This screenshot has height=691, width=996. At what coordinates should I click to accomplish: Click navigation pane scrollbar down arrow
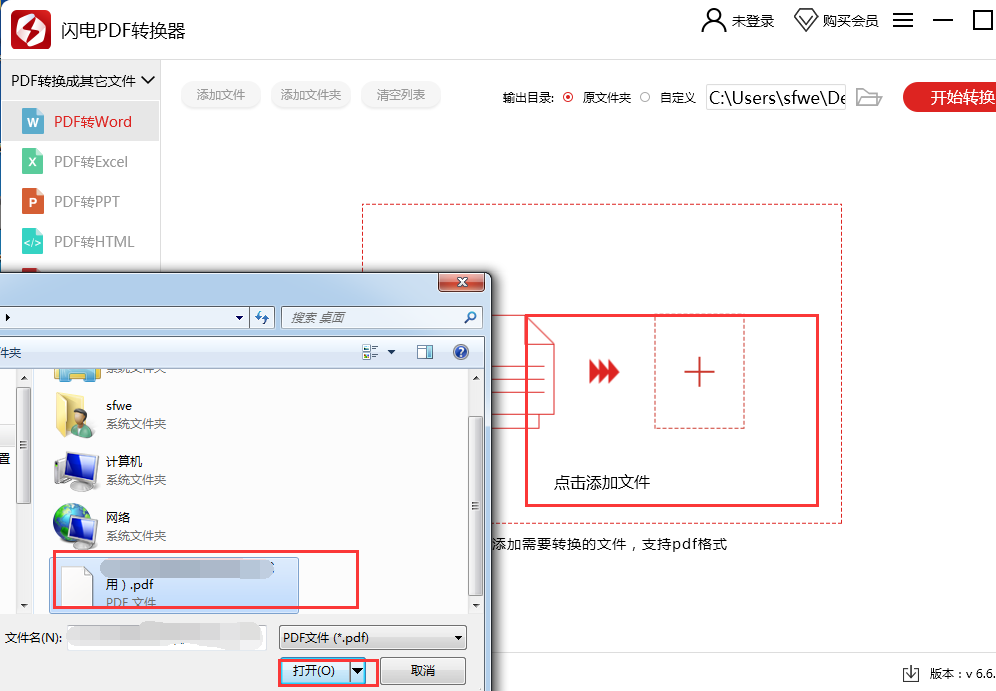tap(24, 606)
